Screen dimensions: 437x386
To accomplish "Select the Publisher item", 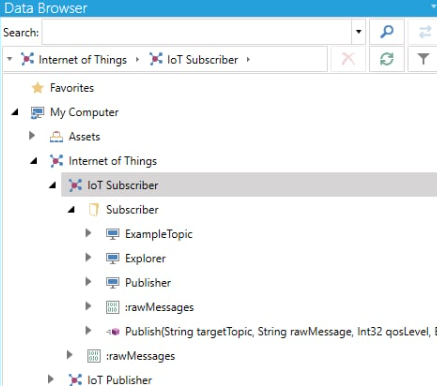I will [x=148, y=283].
